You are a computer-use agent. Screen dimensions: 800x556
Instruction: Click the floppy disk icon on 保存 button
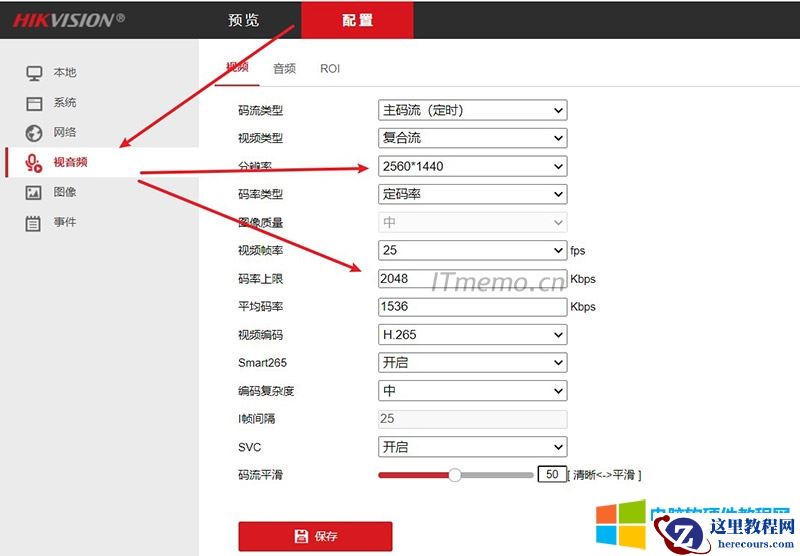tap(302, 536)
